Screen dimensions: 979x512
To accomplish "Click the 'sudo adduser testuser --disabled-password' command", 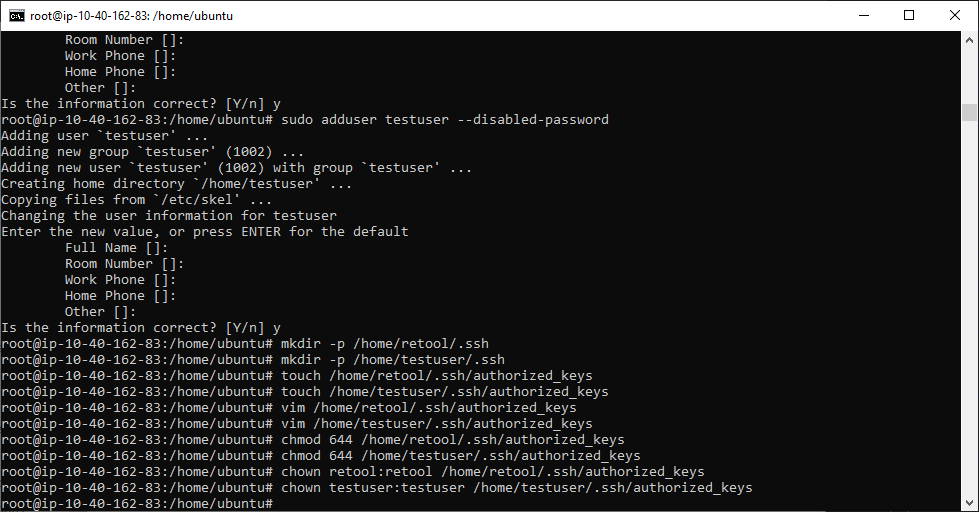I will click(445, 120).
